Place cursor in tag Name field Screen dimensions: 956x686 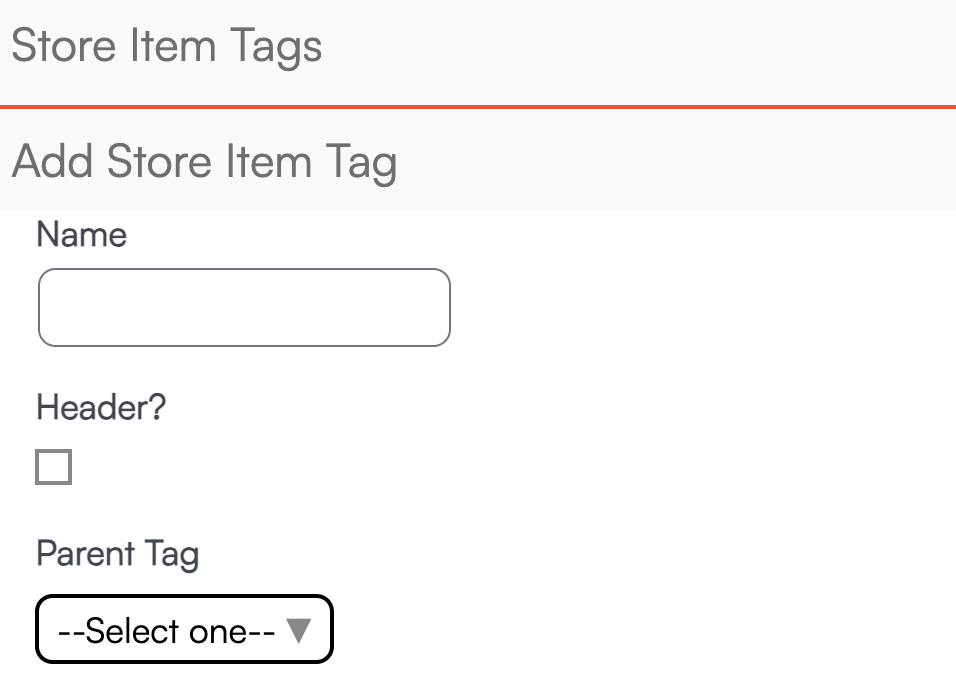(244, 307)
